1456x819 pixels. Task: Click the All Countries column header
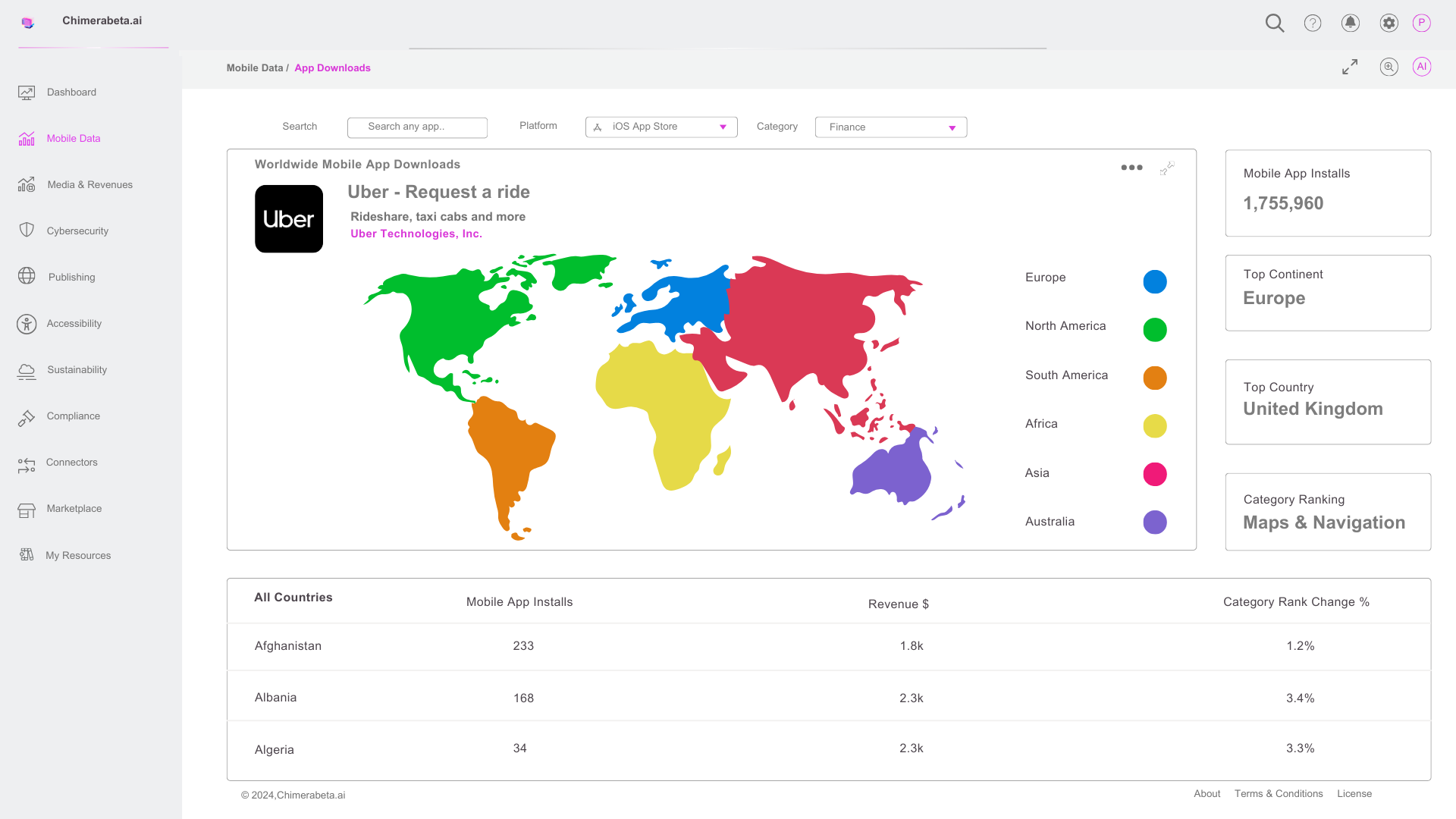293,598
